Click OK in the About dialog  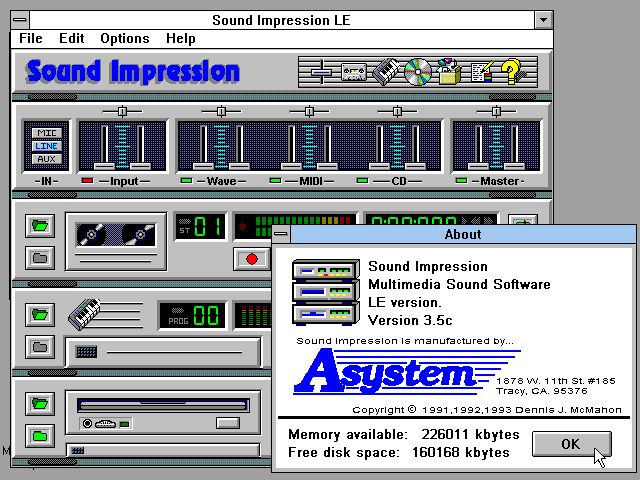point(571,444)
